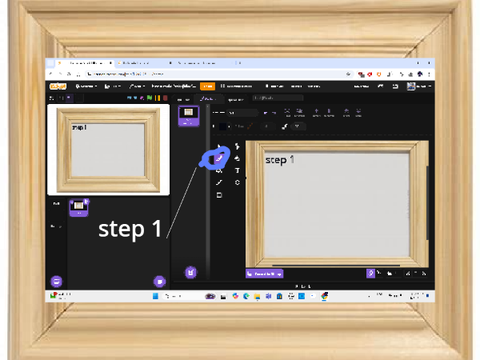The image size is (480, 360).
Task: Open the Backpack bar
Action: click(x=303, y=286)
